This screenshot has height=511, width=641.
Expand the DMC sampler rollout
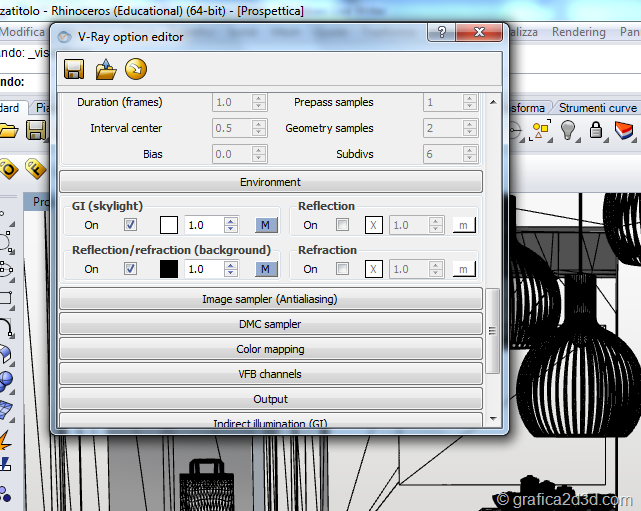click(x=271, y=324)
